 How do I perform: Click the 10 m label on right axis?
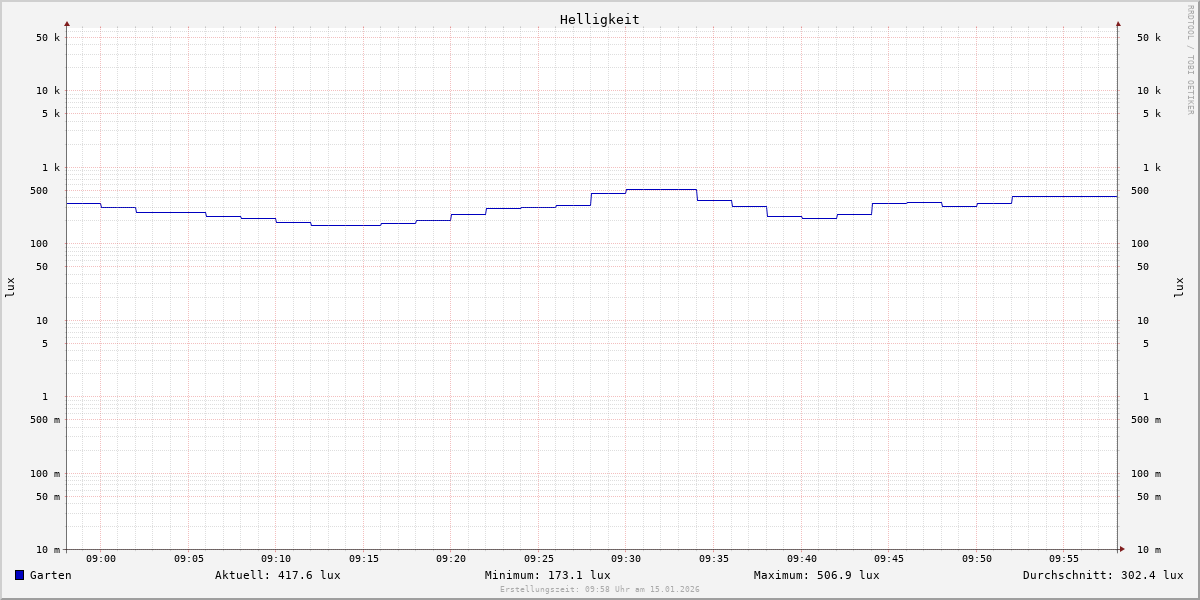pos(1149,550)
